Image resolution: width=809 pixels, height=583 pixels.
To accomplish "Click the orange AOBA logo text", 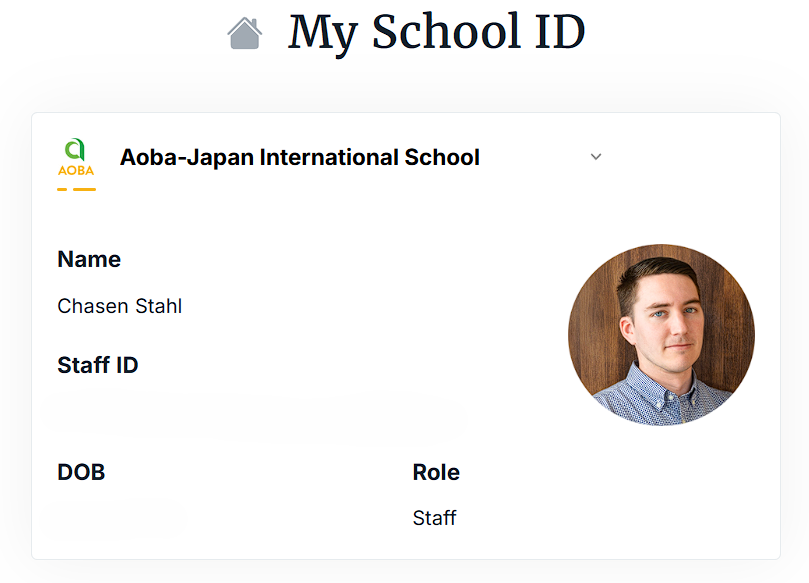I will tap(76, 170).
